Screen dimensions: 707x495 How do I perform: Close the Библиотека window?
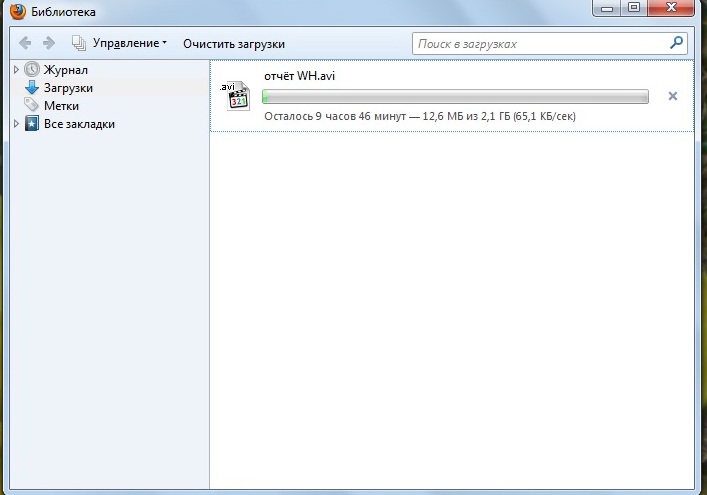(x=671, y=8)
